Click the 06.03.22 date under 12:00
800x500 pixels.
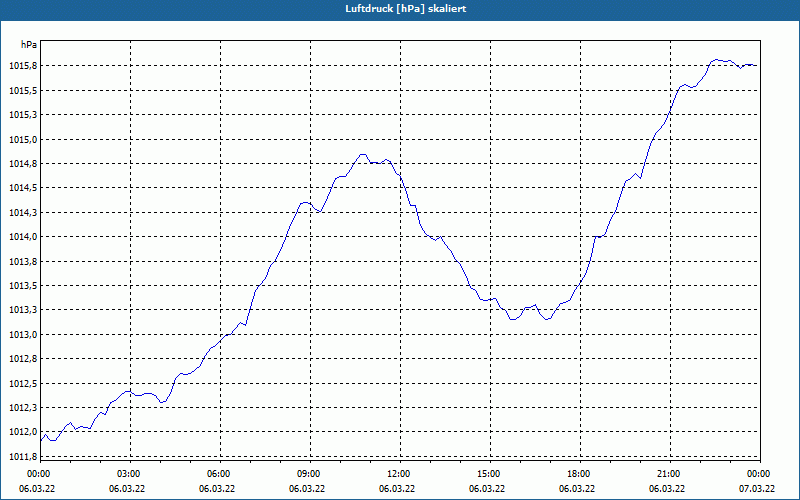click(396, 489)
